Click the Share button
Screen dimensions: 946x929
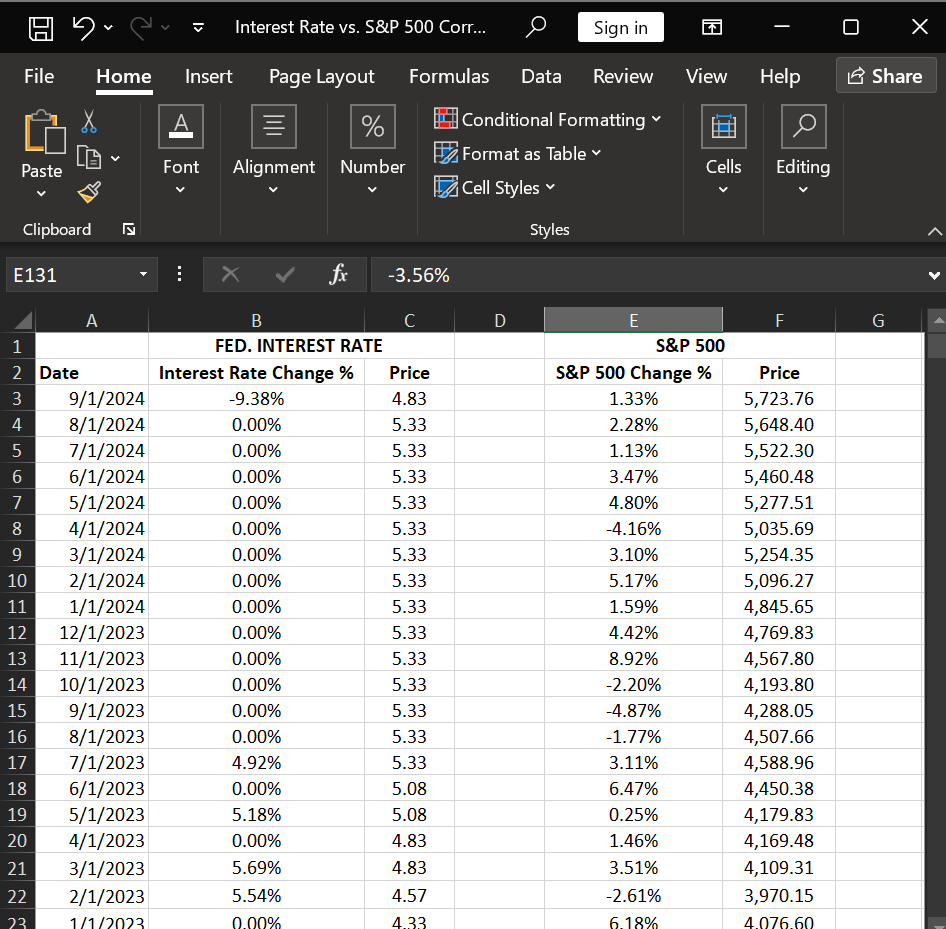885,75
